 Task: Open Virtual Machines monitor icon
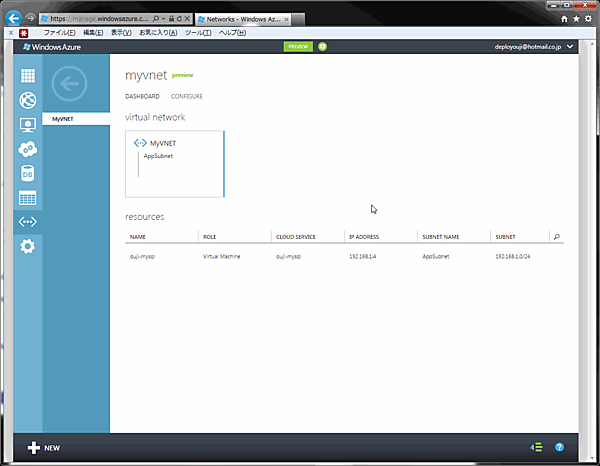(x=28, y=125)
